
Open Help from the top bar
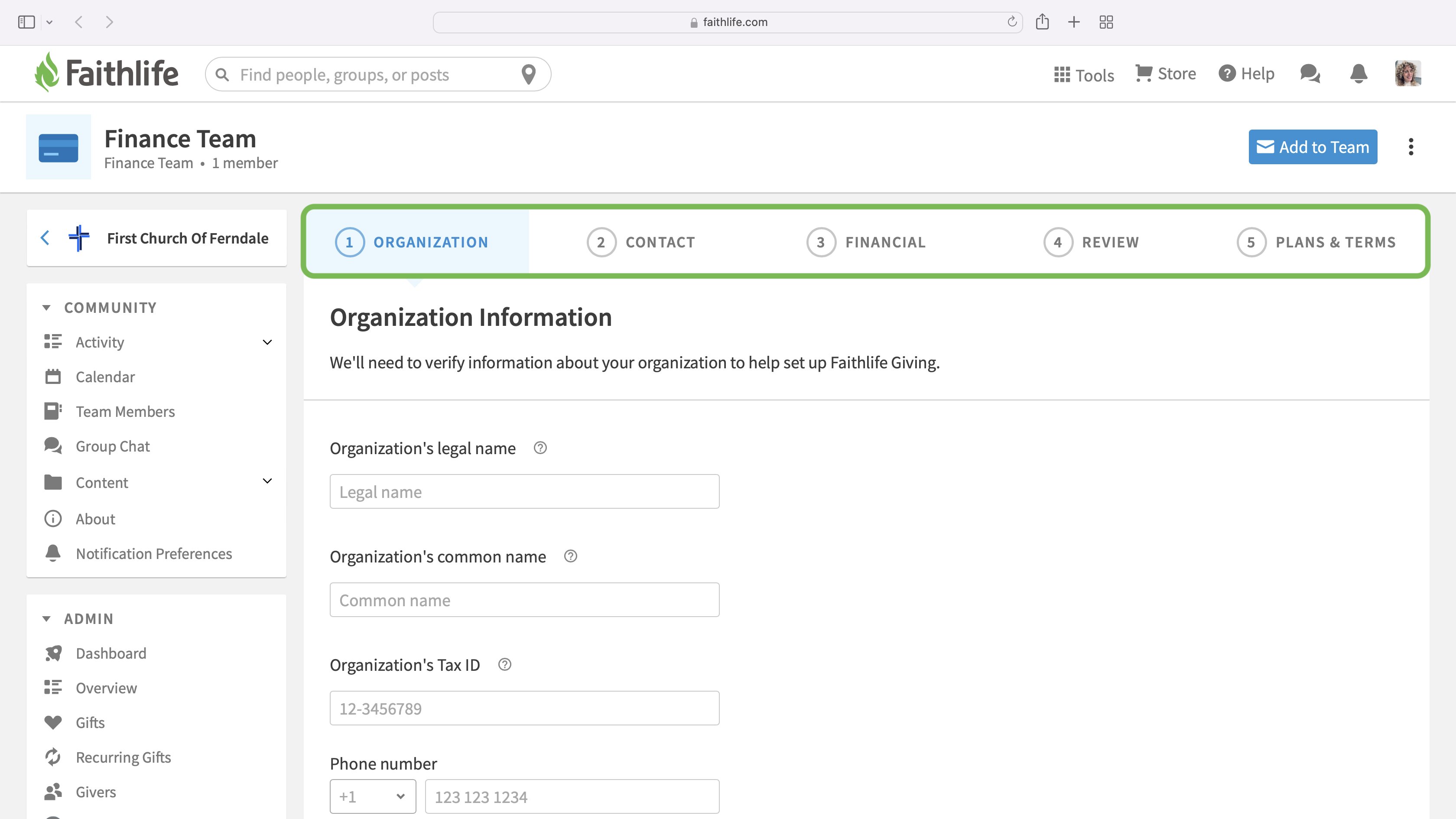pos(1246,74)
